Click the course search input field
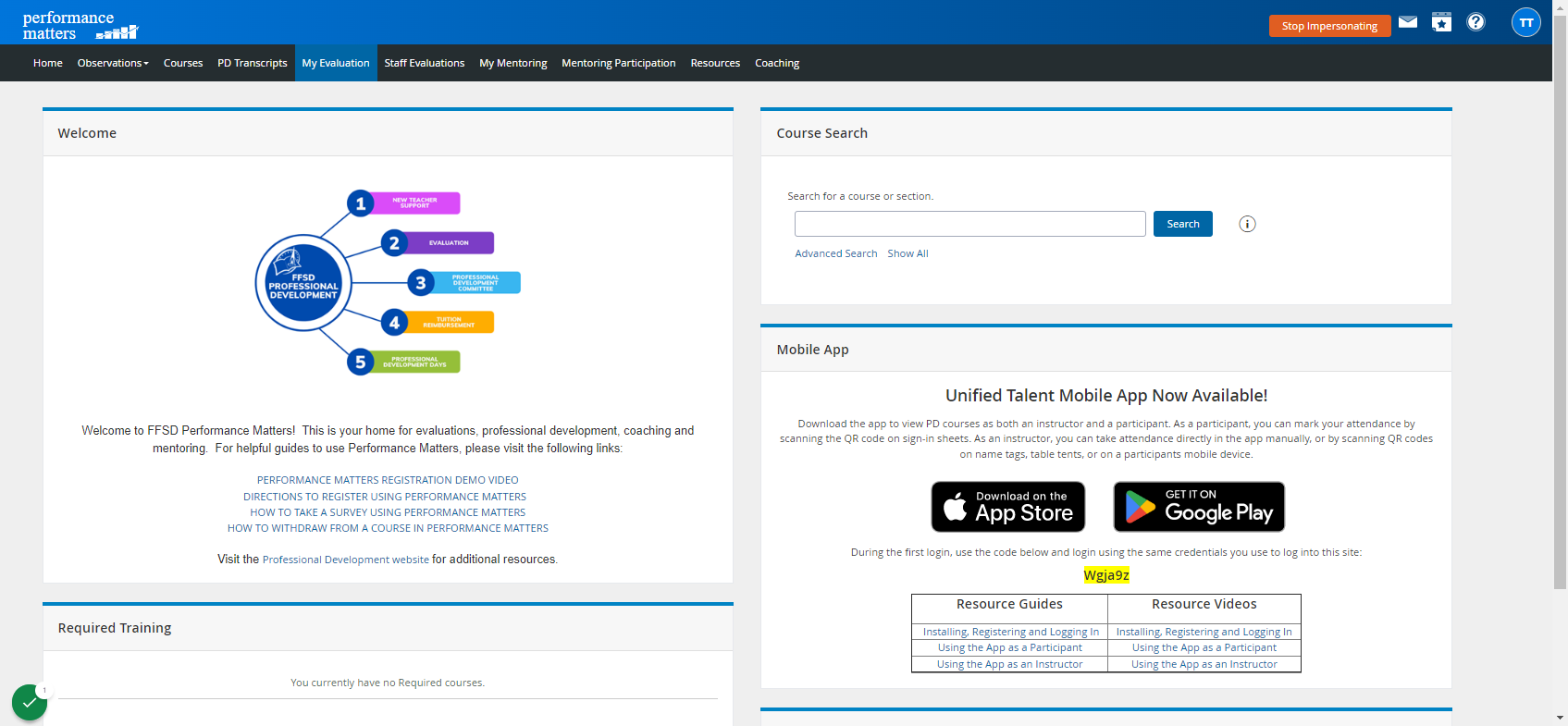Viewport: 1568px width, 726px height. click(x=970, y=224)
